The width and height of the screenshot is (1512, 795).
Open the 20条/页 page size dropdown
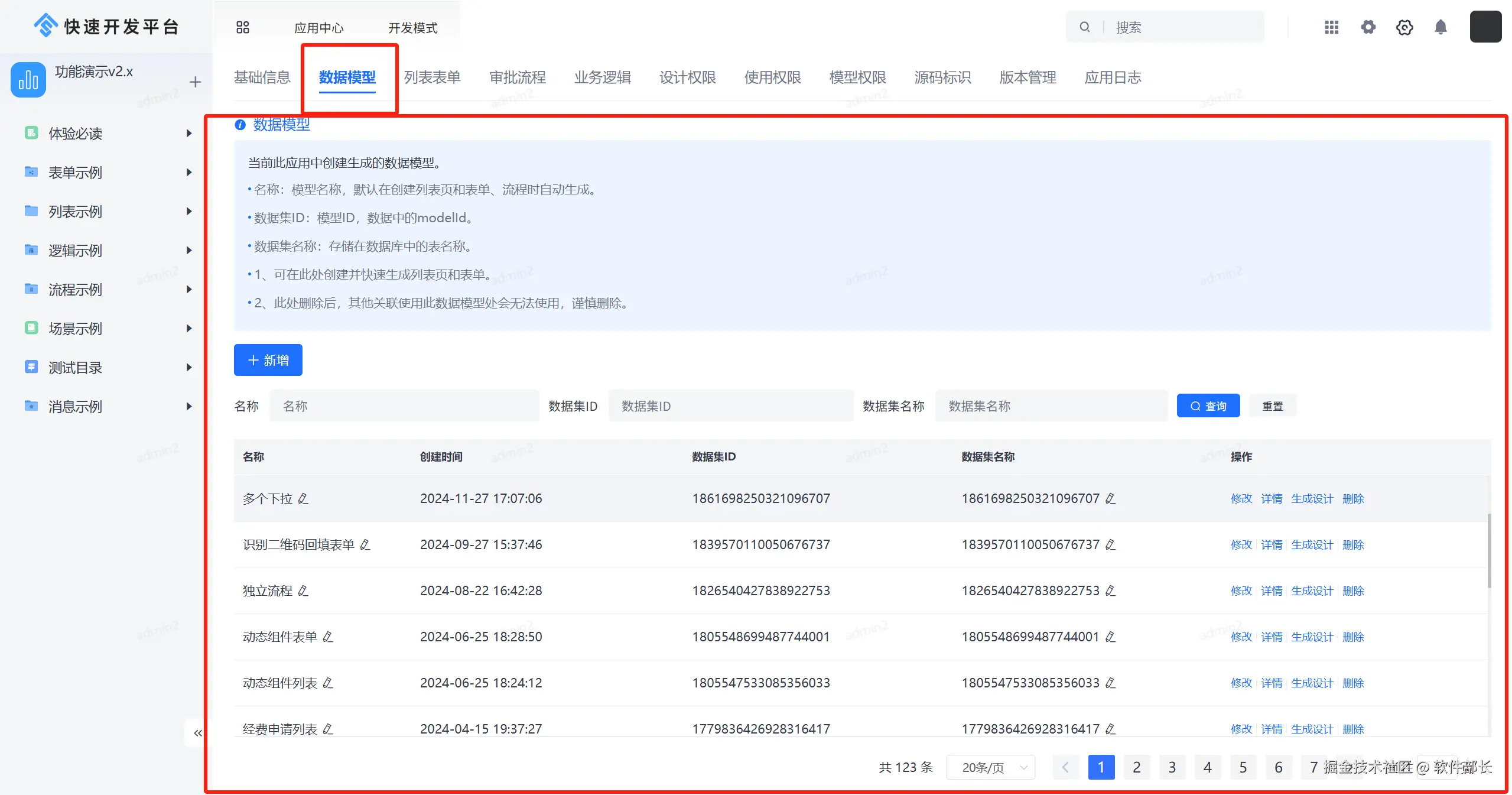pyautogui.click(x=991, y=767)
